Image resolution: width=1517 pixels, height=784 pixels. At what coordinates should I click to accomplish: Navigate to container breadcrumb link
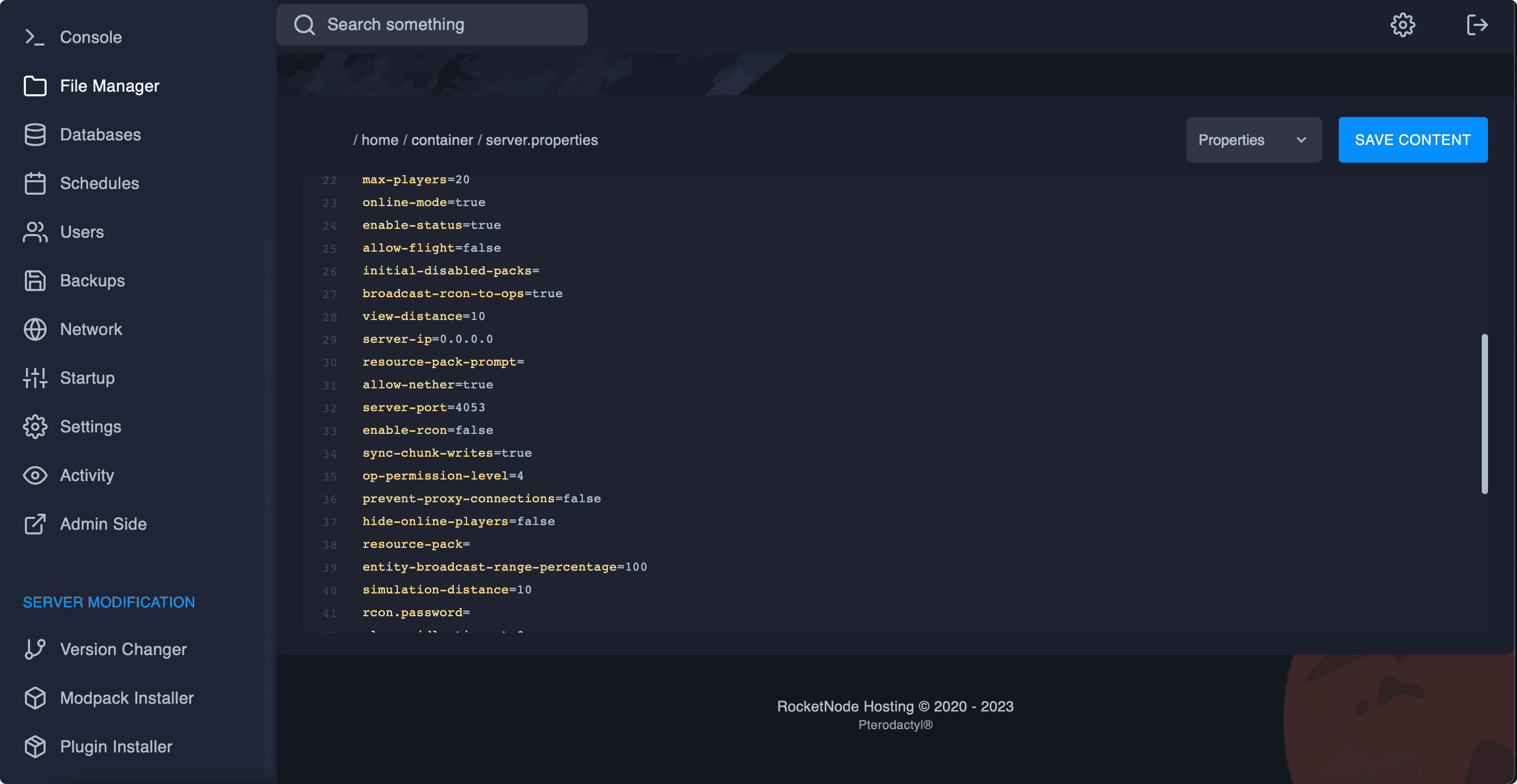point(441,140)
